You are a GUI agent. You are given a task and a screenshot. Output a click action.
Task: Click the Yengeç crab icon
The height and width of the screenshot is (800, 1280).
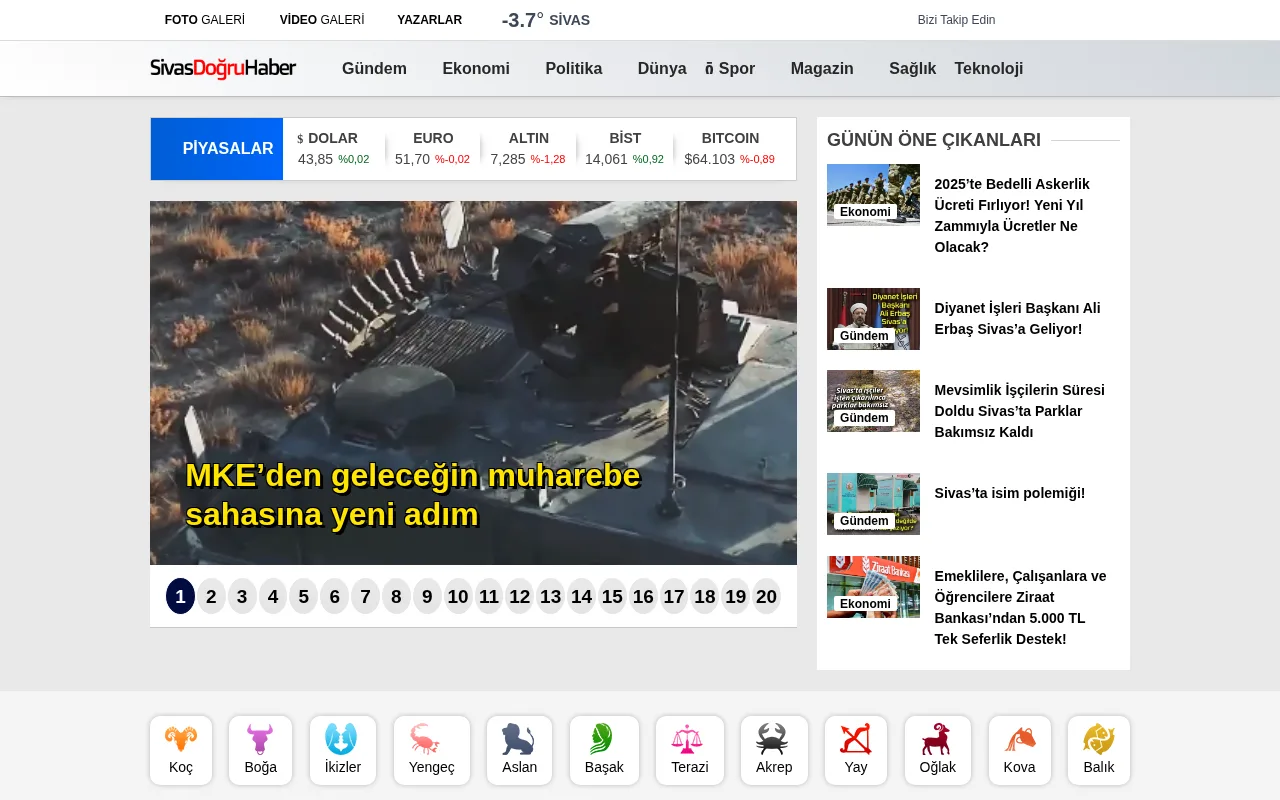pyautogui.click(x=431, y=742)
